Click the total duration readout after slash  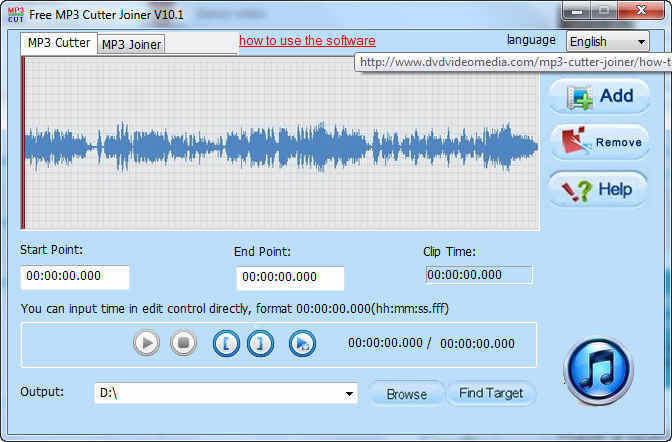tap(477, 343)
